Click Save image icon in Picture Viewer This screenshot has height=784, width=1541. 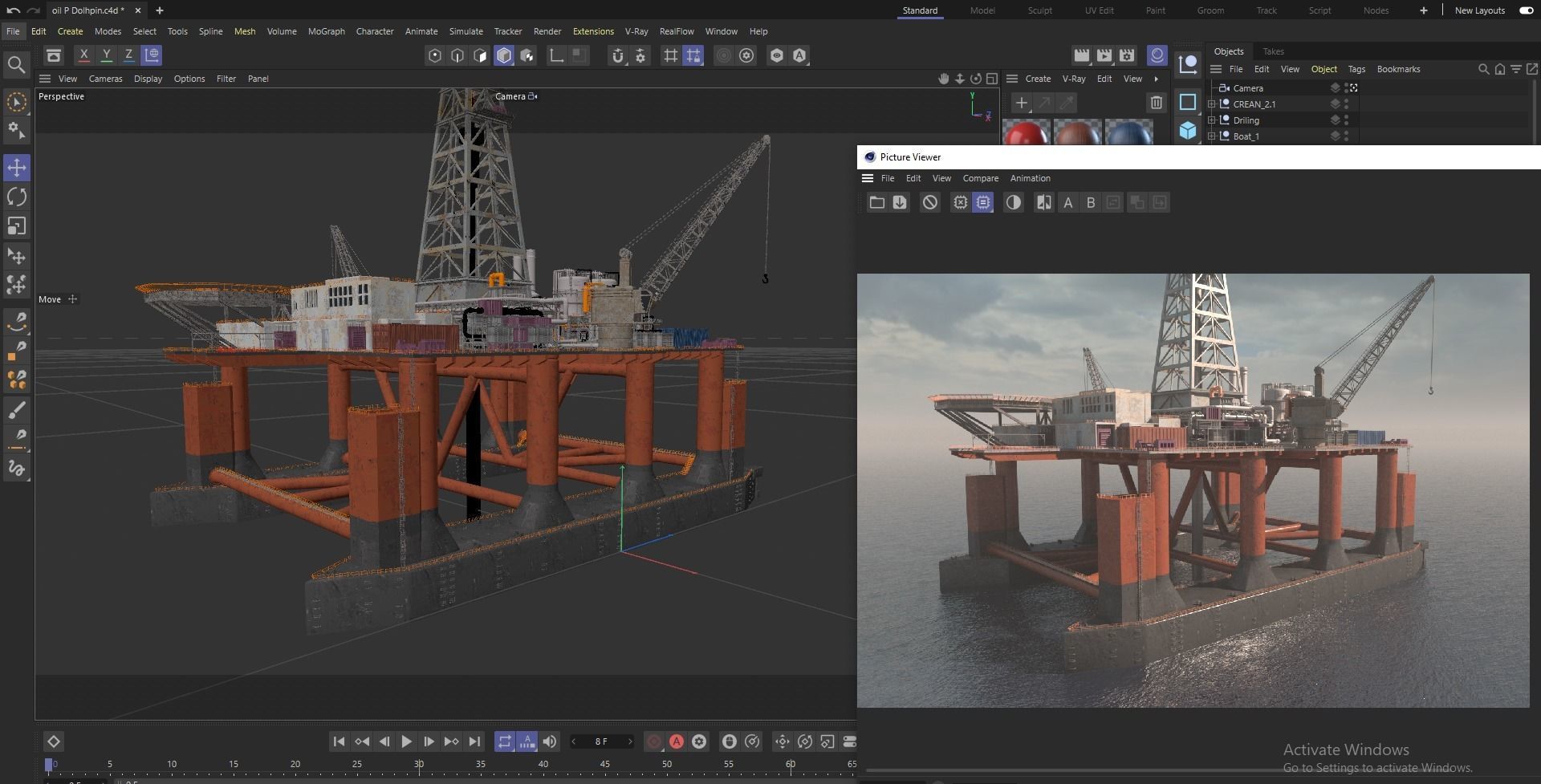(900, 203)
